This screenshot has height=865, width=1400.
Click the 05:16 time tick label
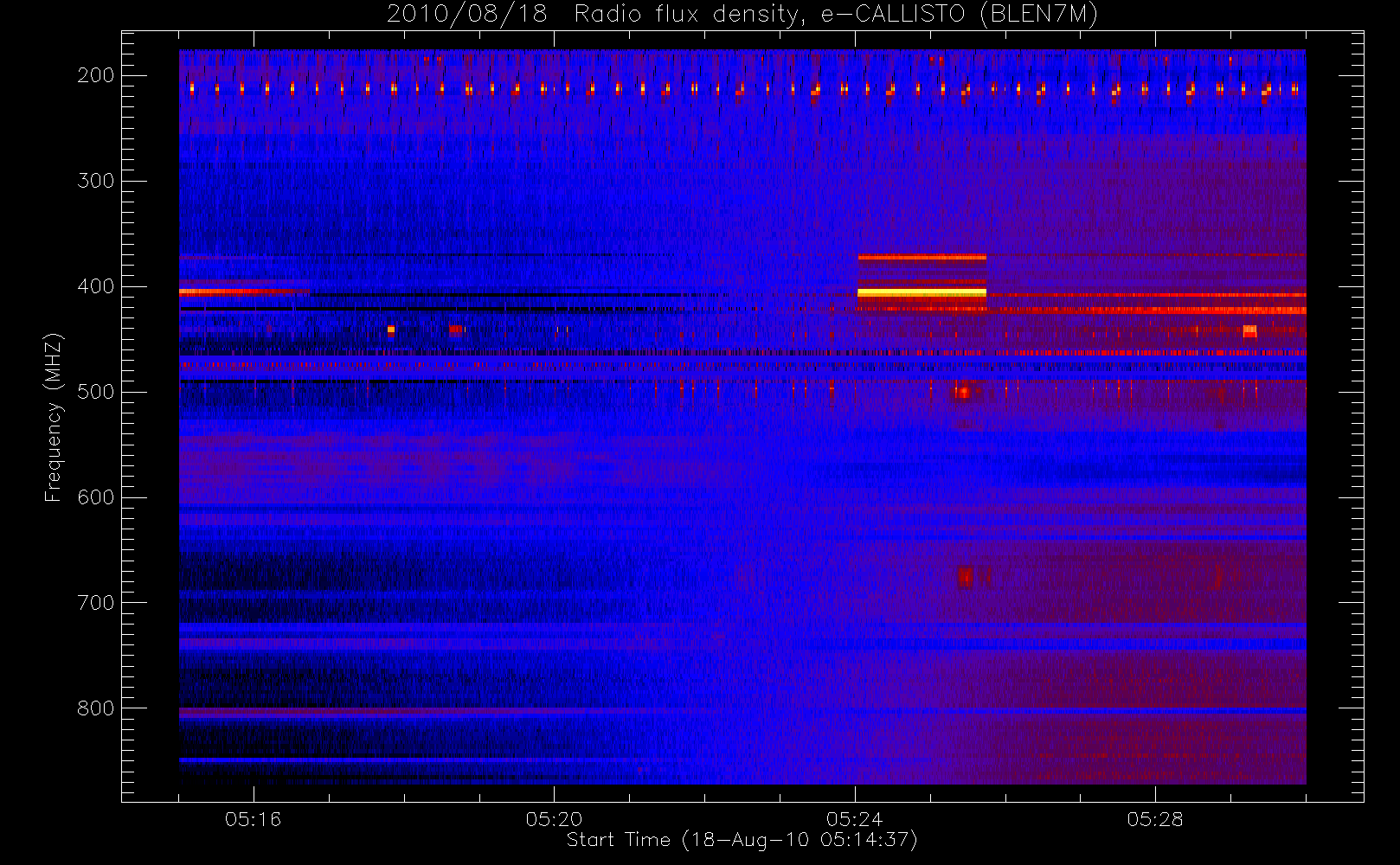click(253, 819)
